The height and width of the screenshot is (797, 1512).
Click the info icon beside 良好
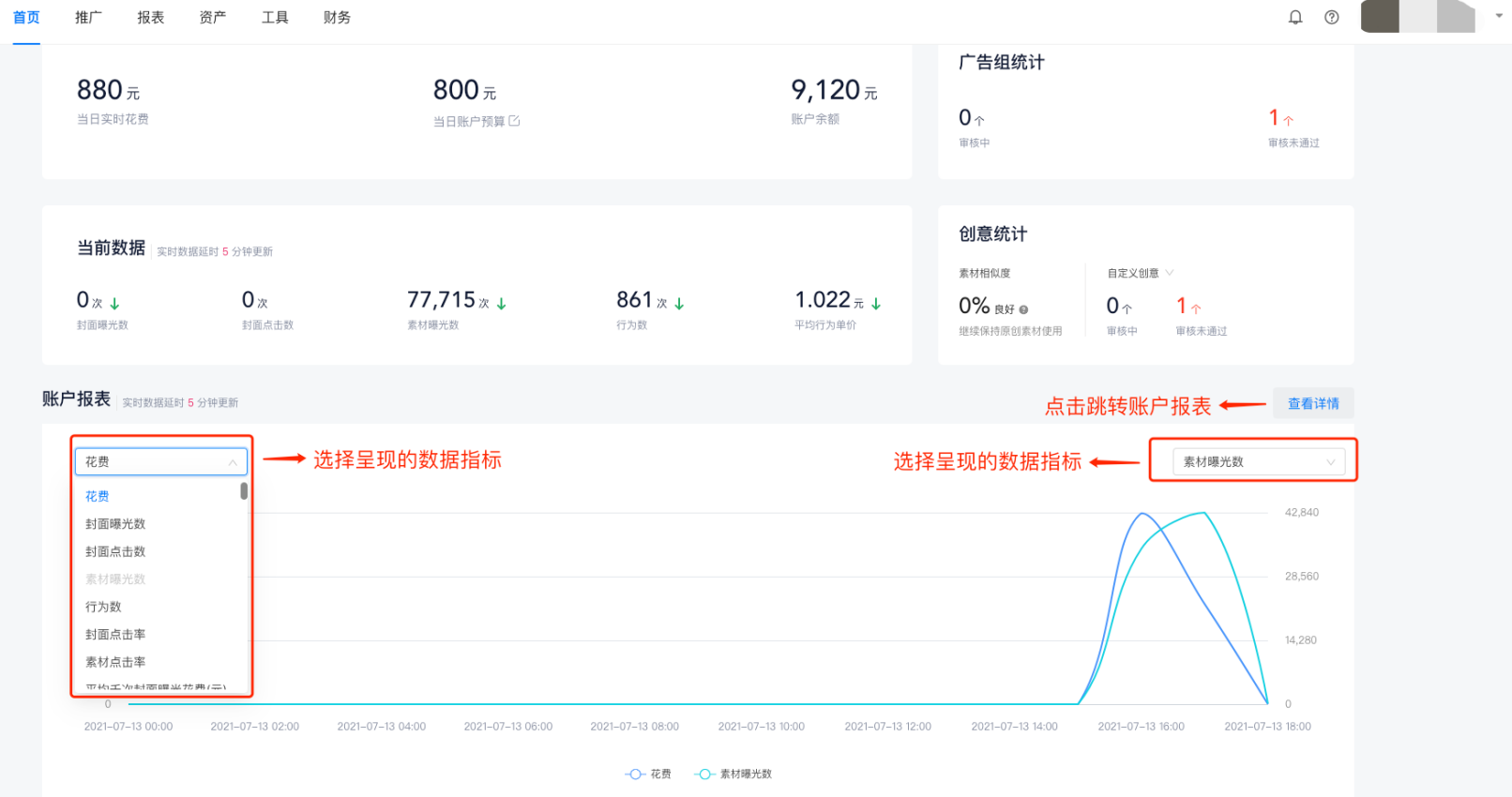pos(1023,309)
